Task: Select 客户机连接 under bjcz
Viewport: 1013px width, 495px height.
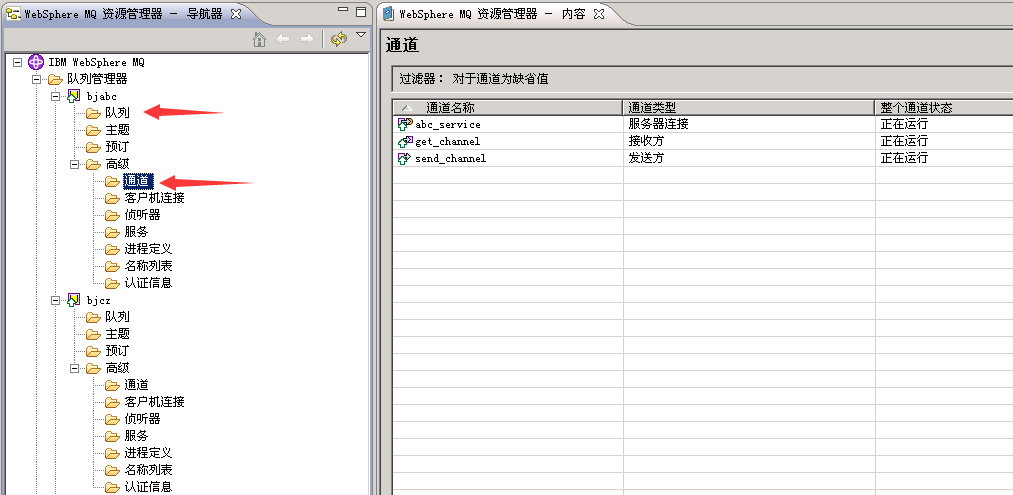Action: [x=154, y=402]
